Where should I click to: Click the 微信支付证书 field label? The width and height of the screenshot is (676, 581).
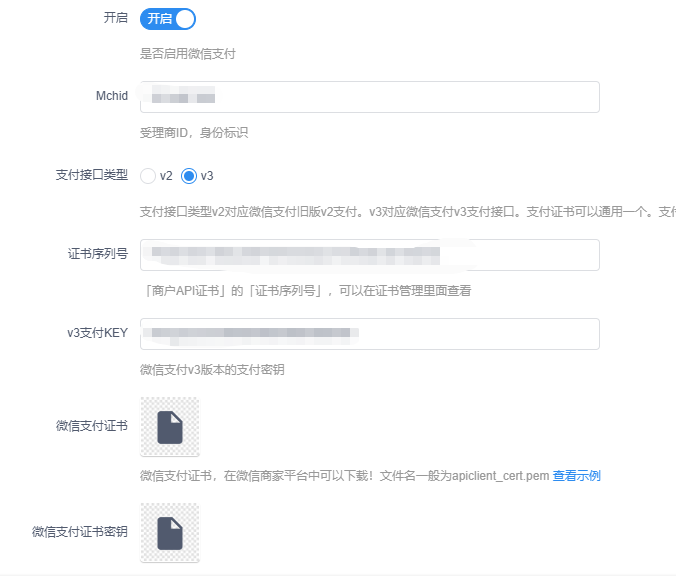(x=91, y=426)
